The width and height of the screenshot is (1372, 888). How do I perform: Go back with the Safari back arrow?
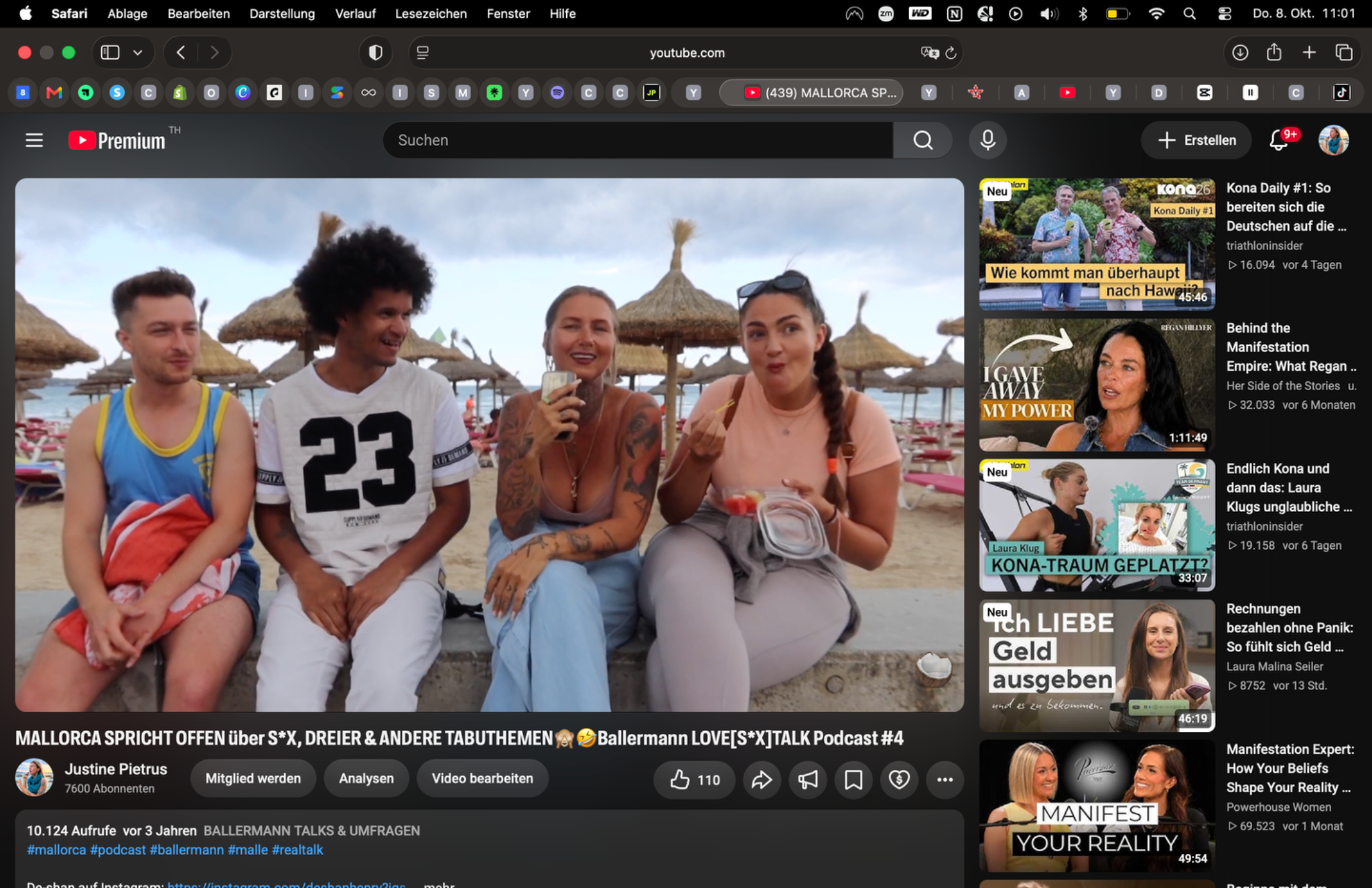[181, 52]
